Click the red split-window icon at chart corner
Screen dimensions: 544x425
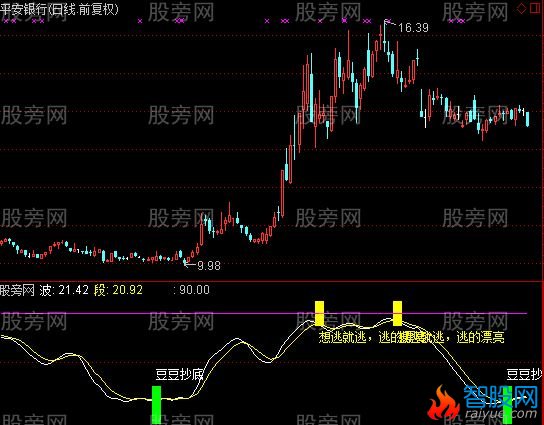pyautogui.click(x=535, y=9)
